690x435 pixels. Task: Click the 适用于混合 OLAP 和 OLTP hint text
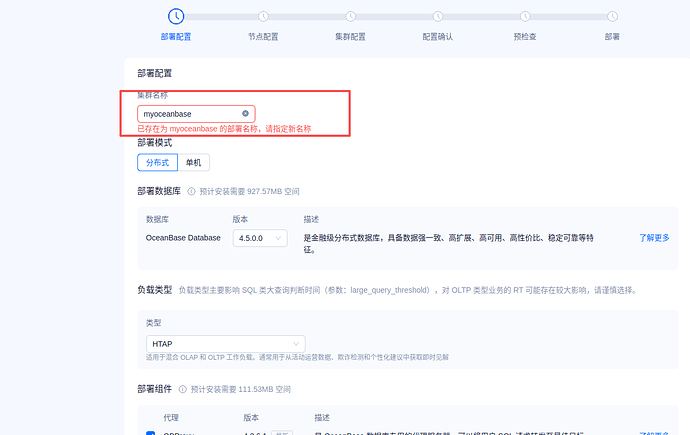click(297, 357)
